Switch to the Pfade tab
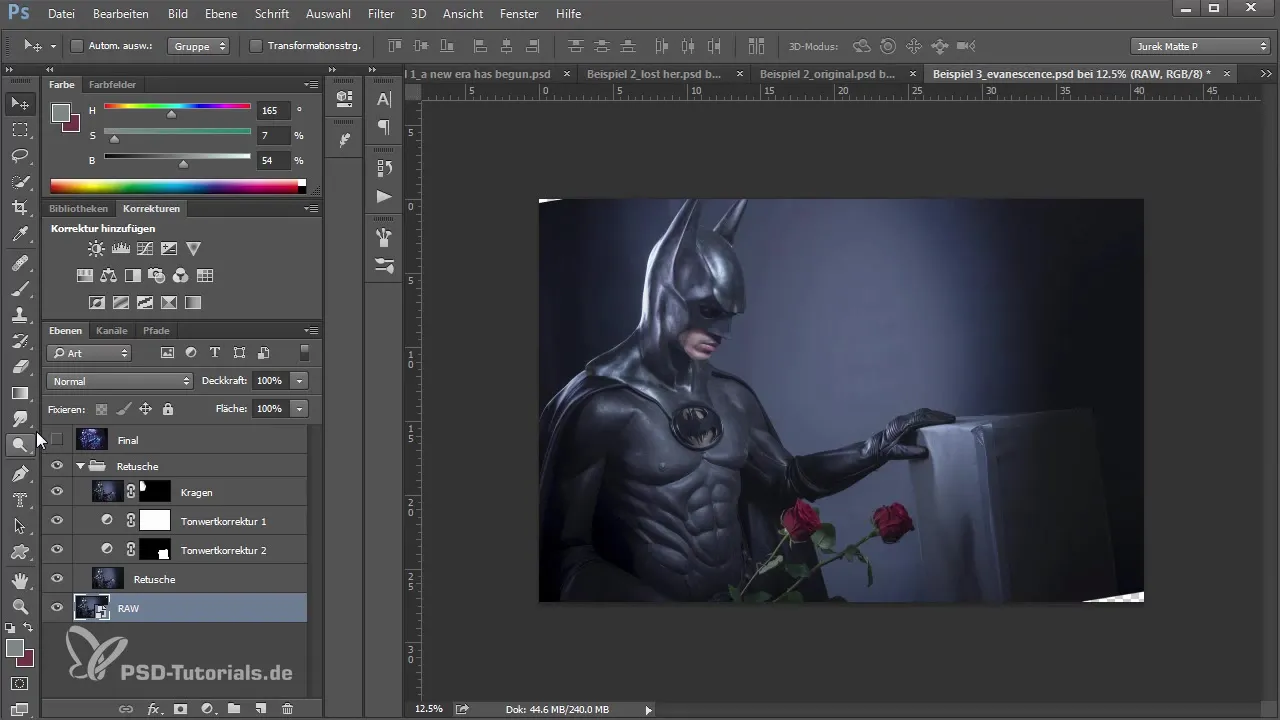 click(x=156, y=330)
